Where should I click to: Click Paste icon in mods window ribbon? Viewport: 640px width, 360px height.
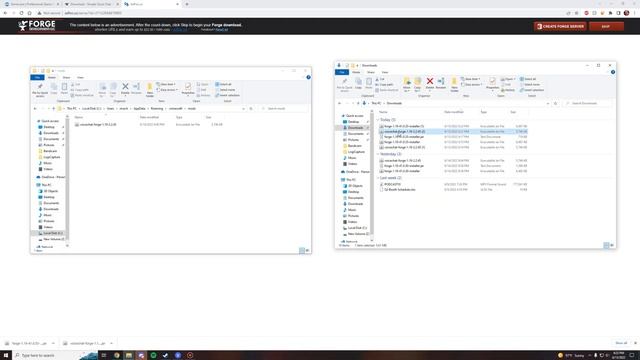click(x=64, y=89)
